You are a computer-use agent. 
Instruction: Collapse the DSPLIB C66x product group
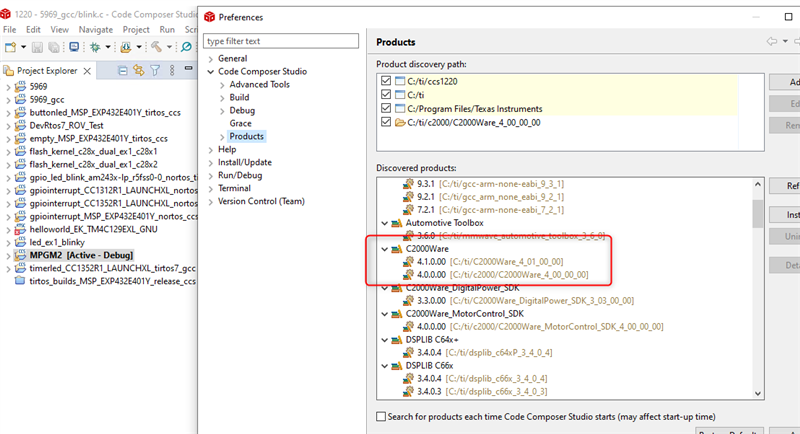pos(385,366)
